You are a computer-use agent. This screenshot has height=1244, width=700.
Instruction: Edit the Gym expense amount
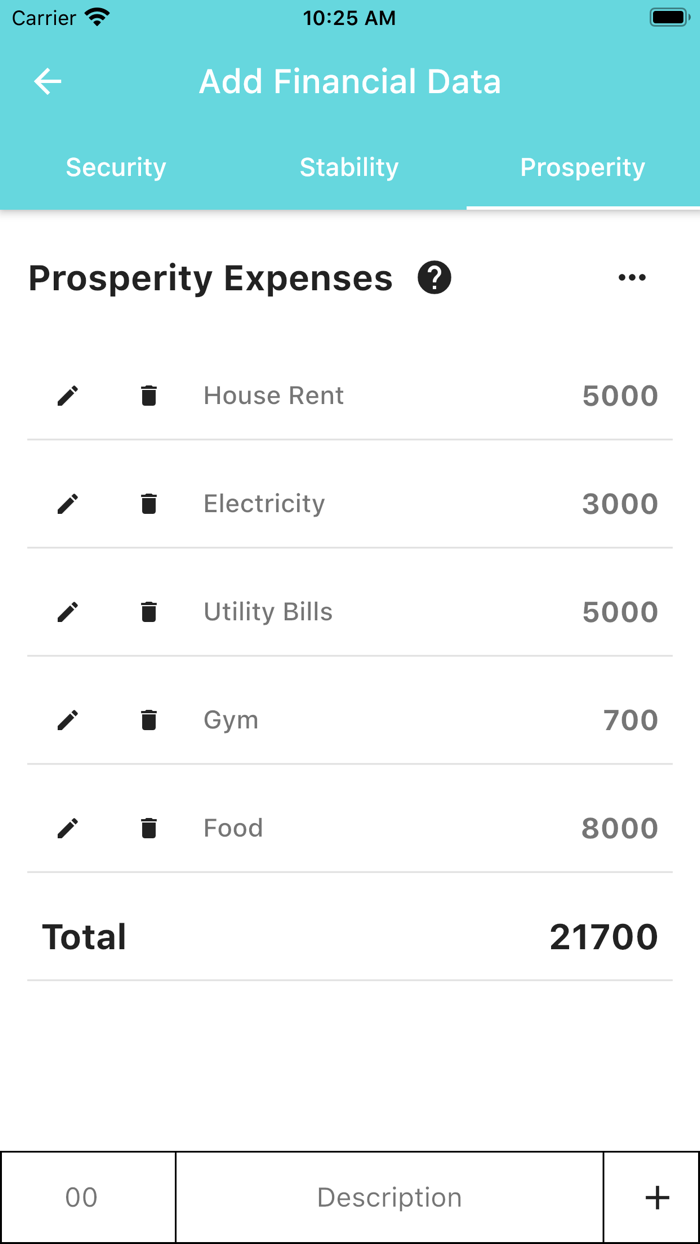(x=67, y=719)
